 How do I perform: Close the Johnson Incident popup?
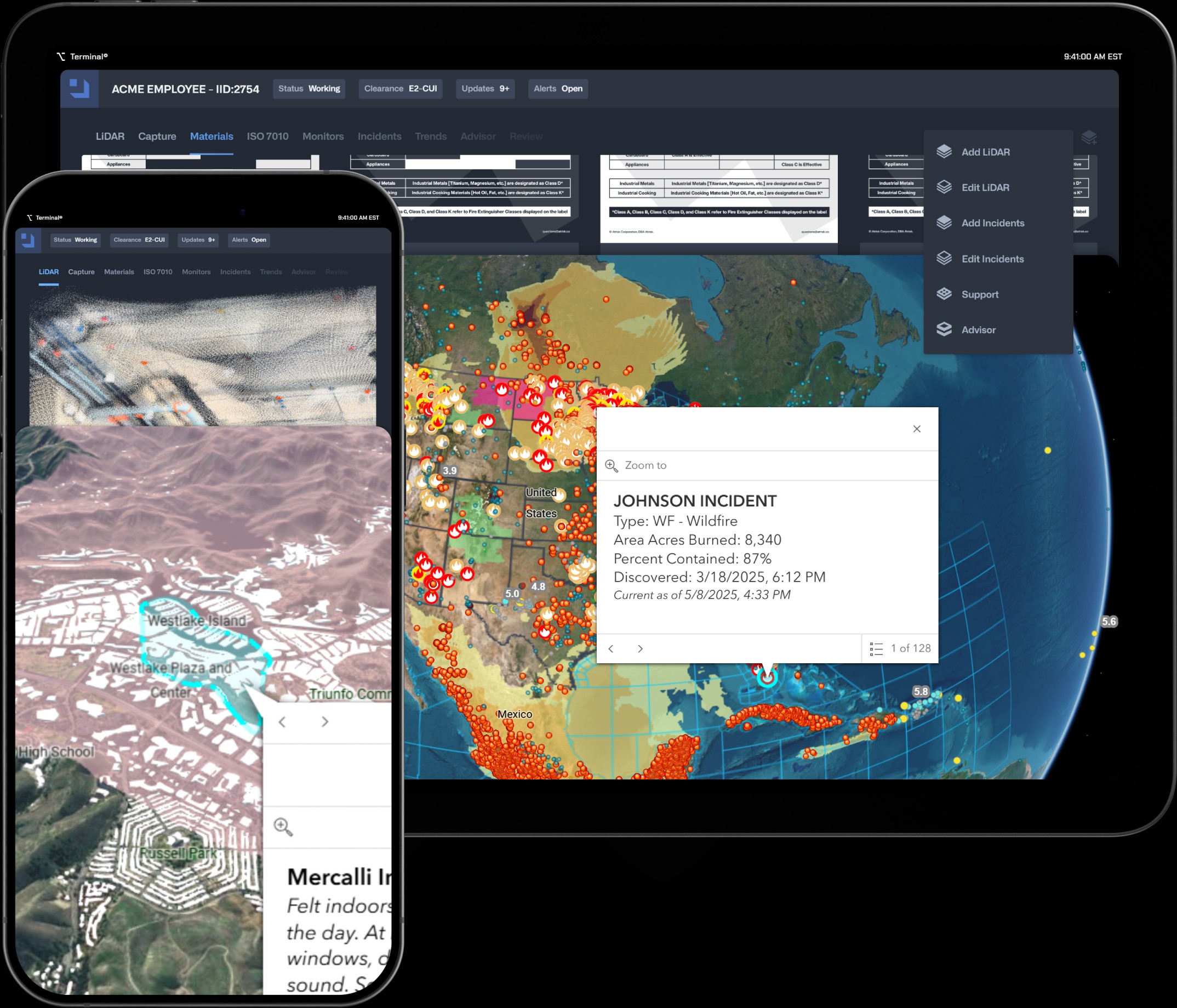917,429
